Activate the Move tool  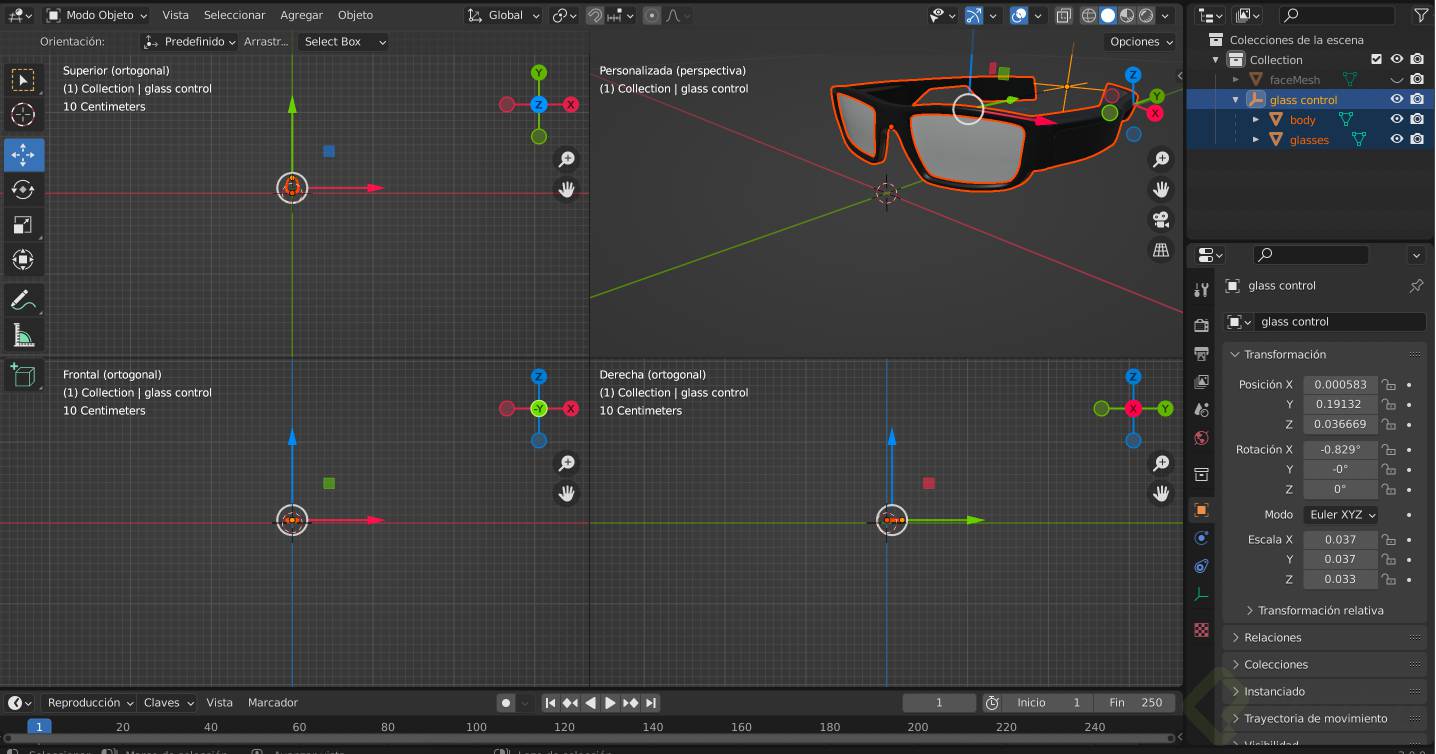pyautogui.click(x=23, y=155)
